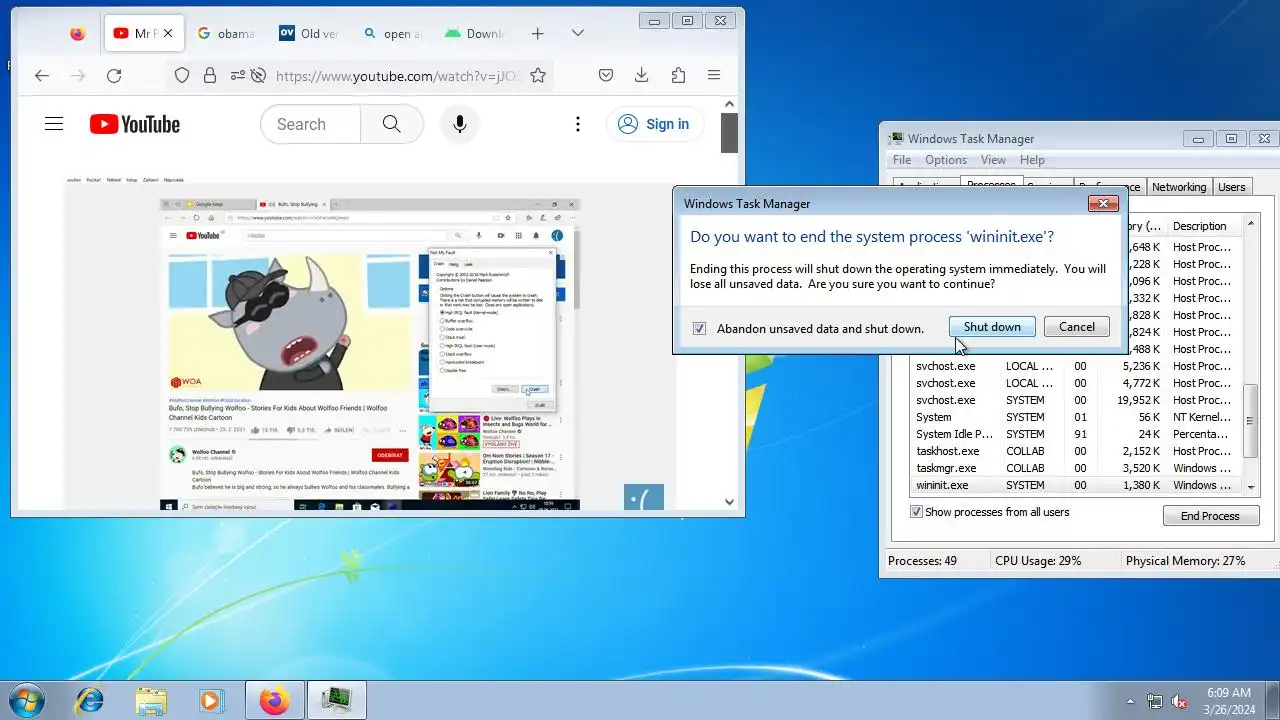Go back one page in Firefox
The image size is (1280, 720).
(x=41, y=75)
